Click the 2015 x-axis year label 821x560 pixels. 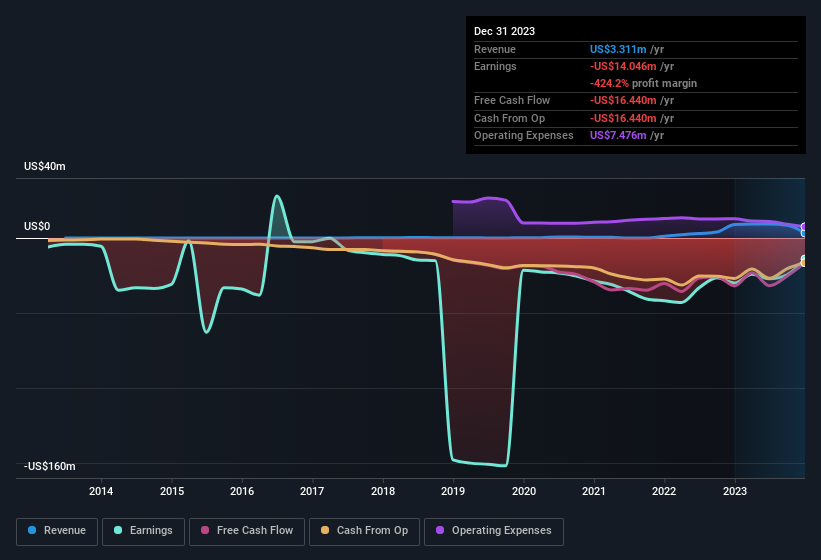[172, 491]
